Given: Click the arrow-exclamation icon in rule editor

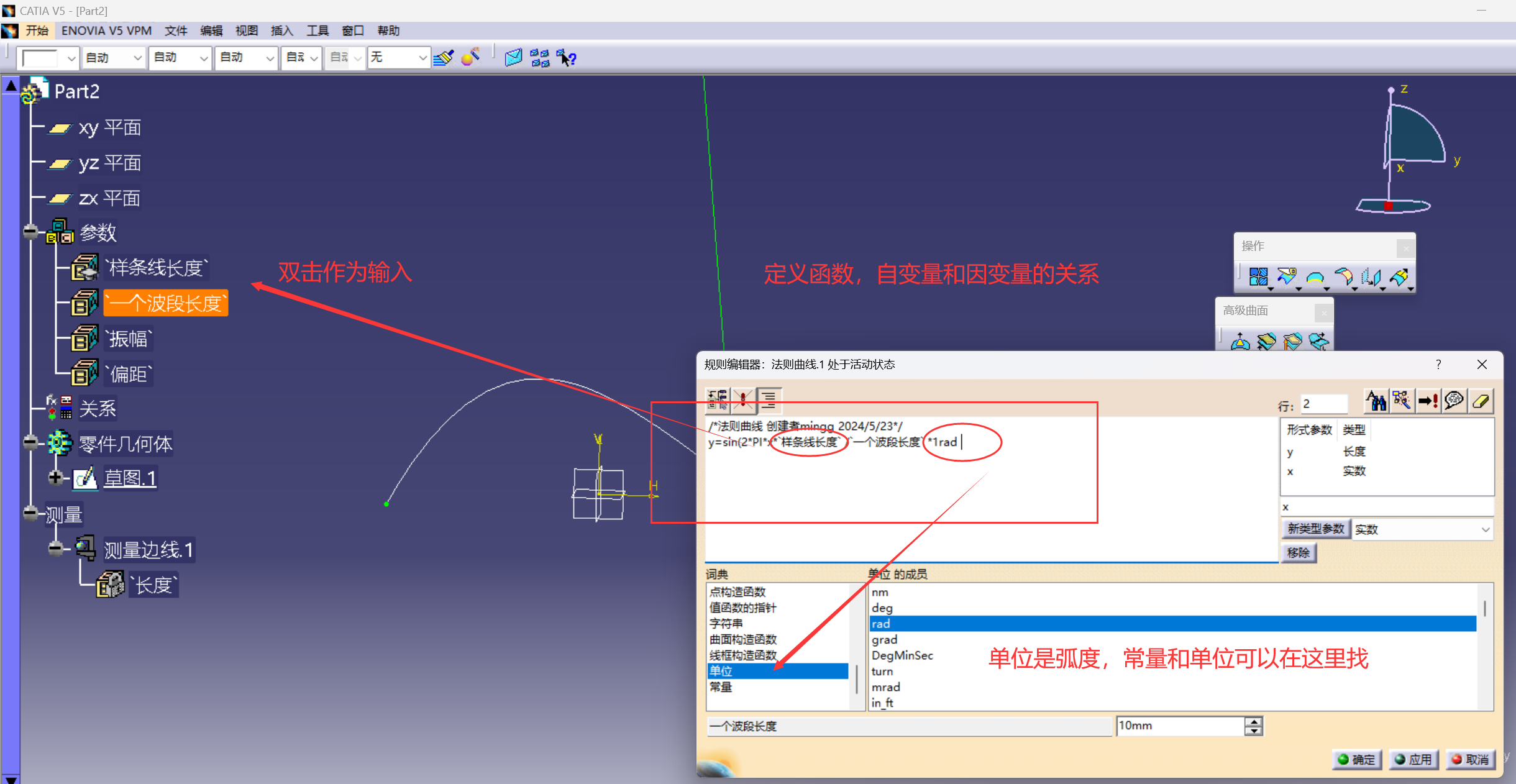Looking at the screenshot, I should pos(1428,401).
